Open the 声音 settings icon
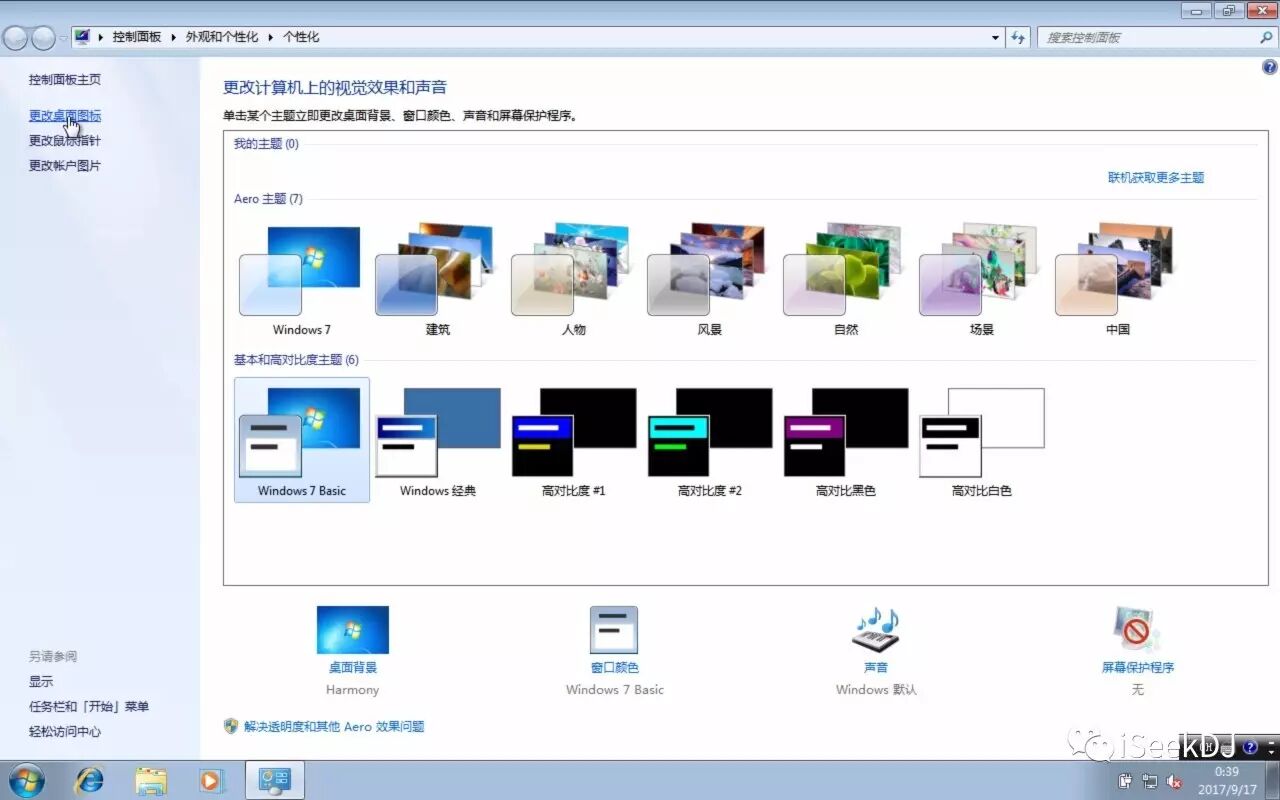Screen dimensions: 1280x800 pos(875,630)
